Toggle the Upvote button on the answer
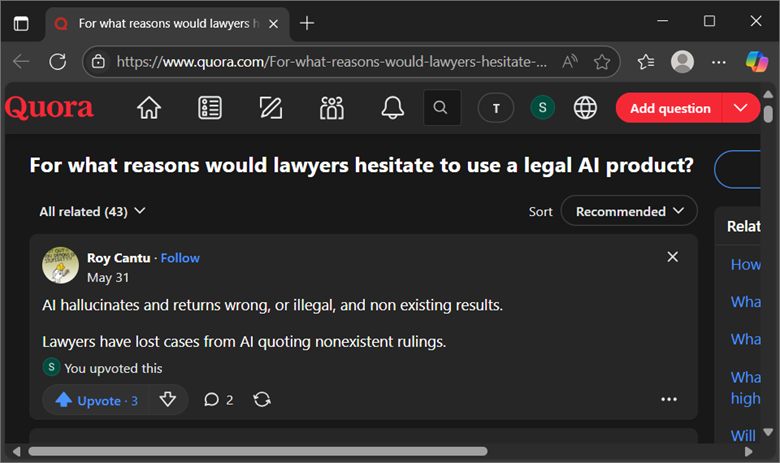 point(96,400)
